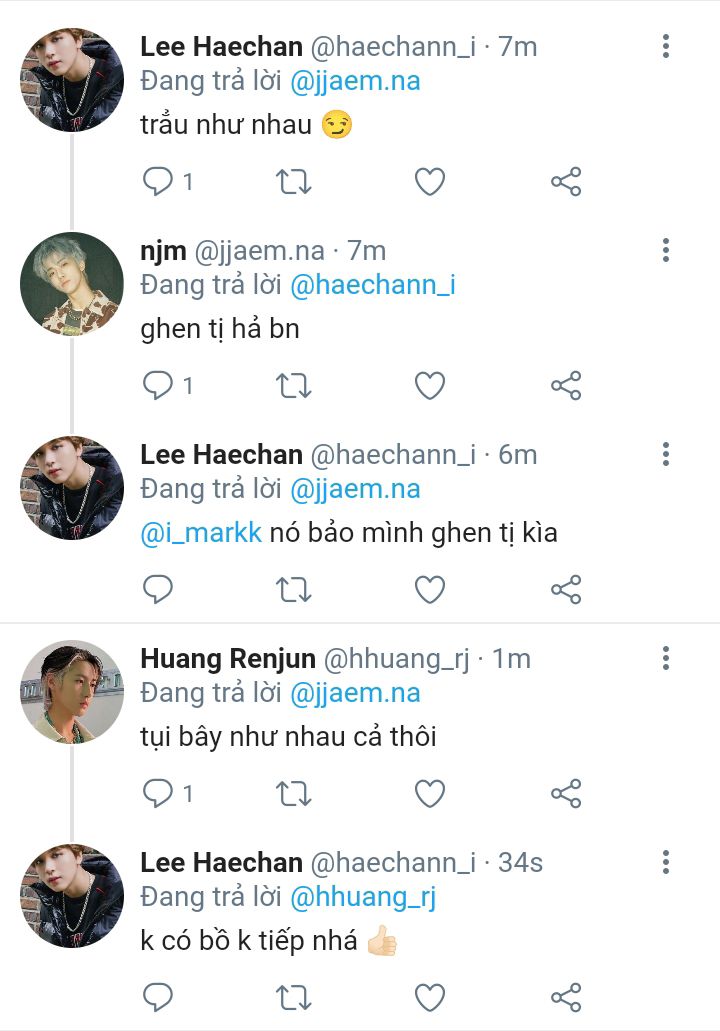Open more options on Haechan's 34s tweet
The image size is (720, 1031).
pos(665,862)
